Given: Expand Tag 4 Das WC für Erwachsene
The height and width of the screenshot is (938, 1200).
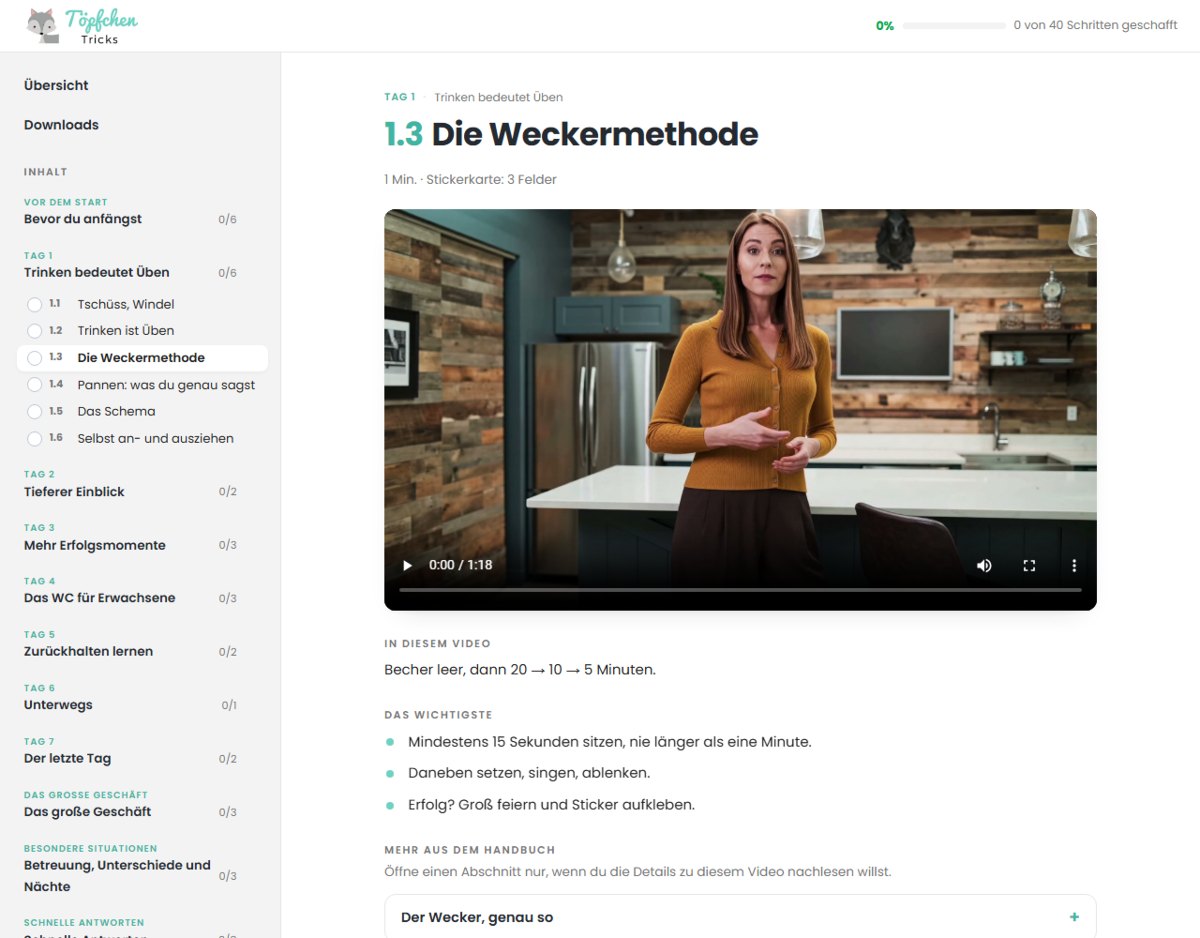Looking at the screenshot, I should (x=130, y=591).
